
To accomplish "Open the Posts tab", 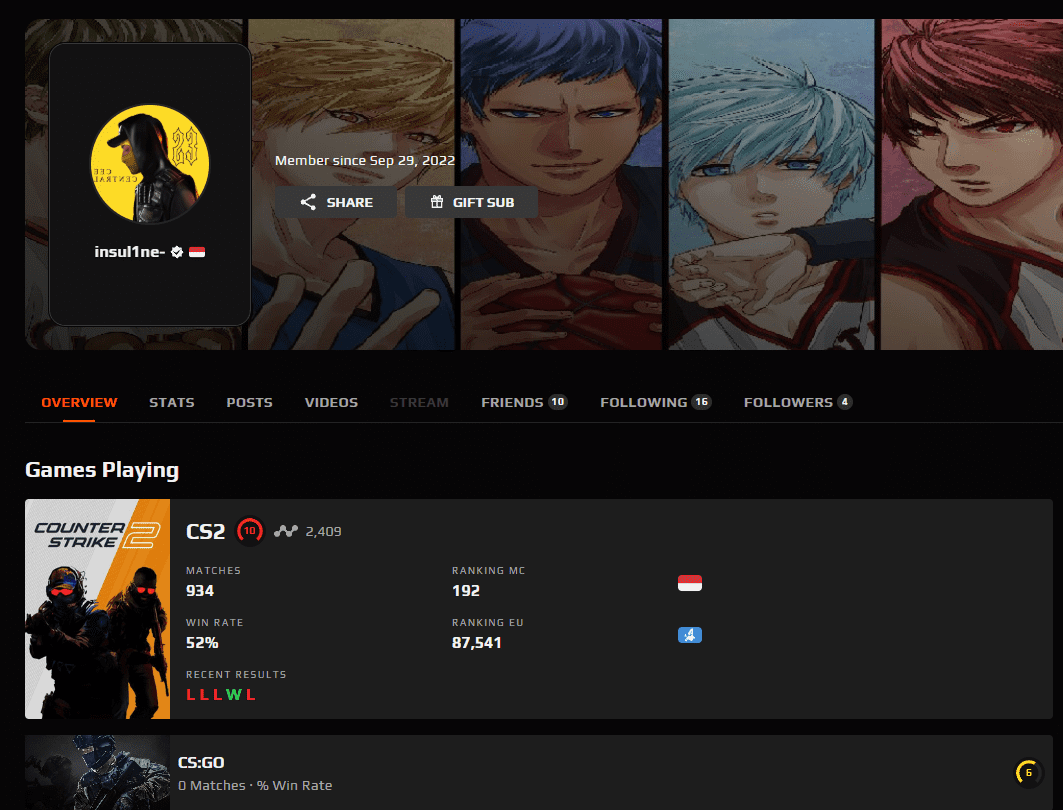I will point(249,402).
